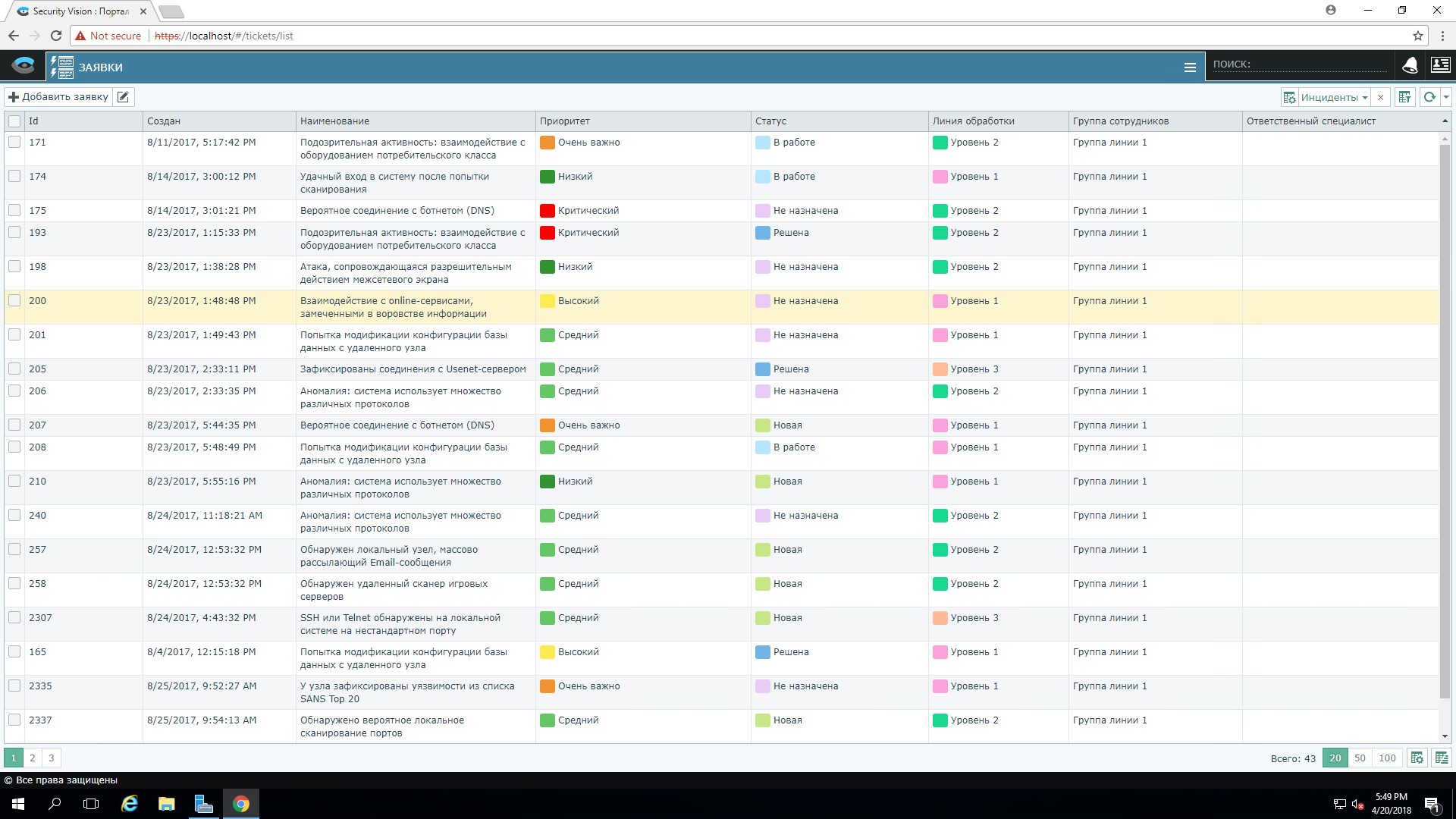The height and width of the screenshot is (819, 1456).
Task: Click the Security Vision eye logo
Action: coord(23,66)
